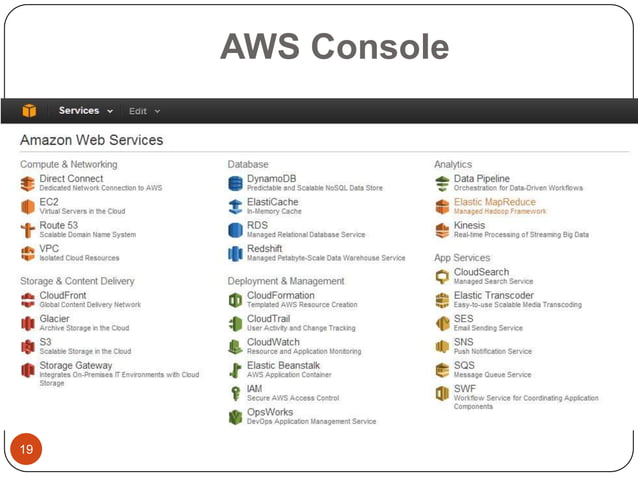The height and width of the screenshot is (478, 638).
Task: Open the CloudTrail link
Action: [x=269, y=319]
